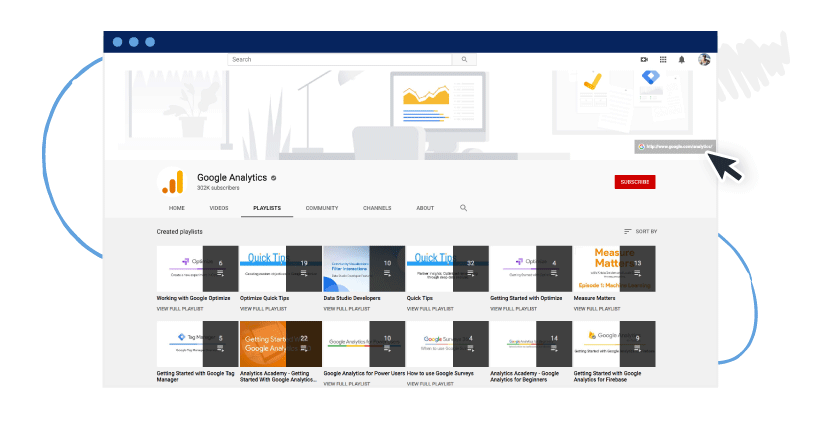Image resolution: width=820 pixels, height=422 pixels.
Task: Open Google Analytics for Beginners thumbnail
Action: (x=531, y=344)
